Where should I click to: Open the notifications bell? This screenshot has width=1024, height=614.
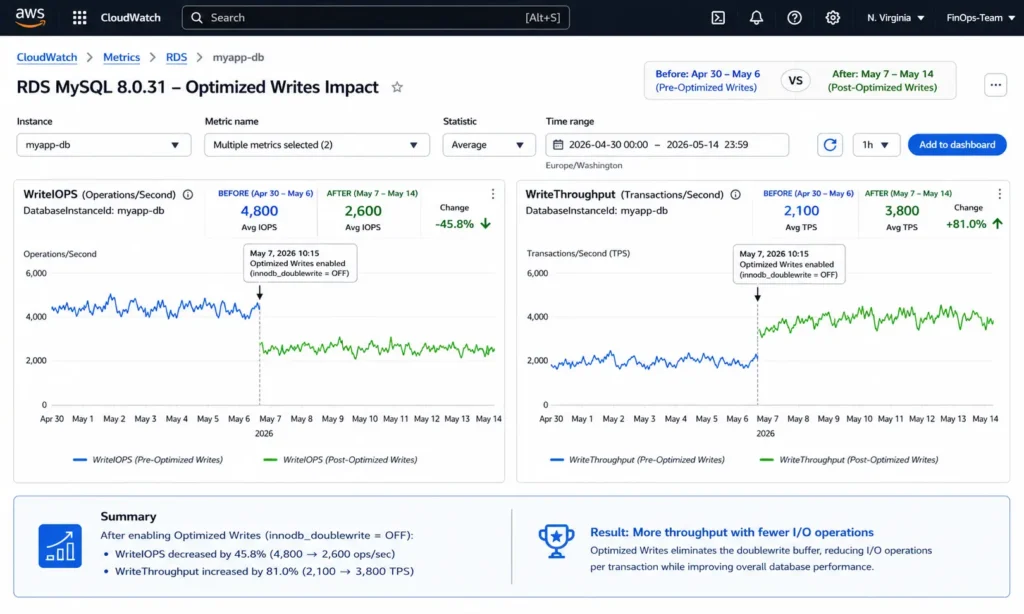[x=756, y=18]
